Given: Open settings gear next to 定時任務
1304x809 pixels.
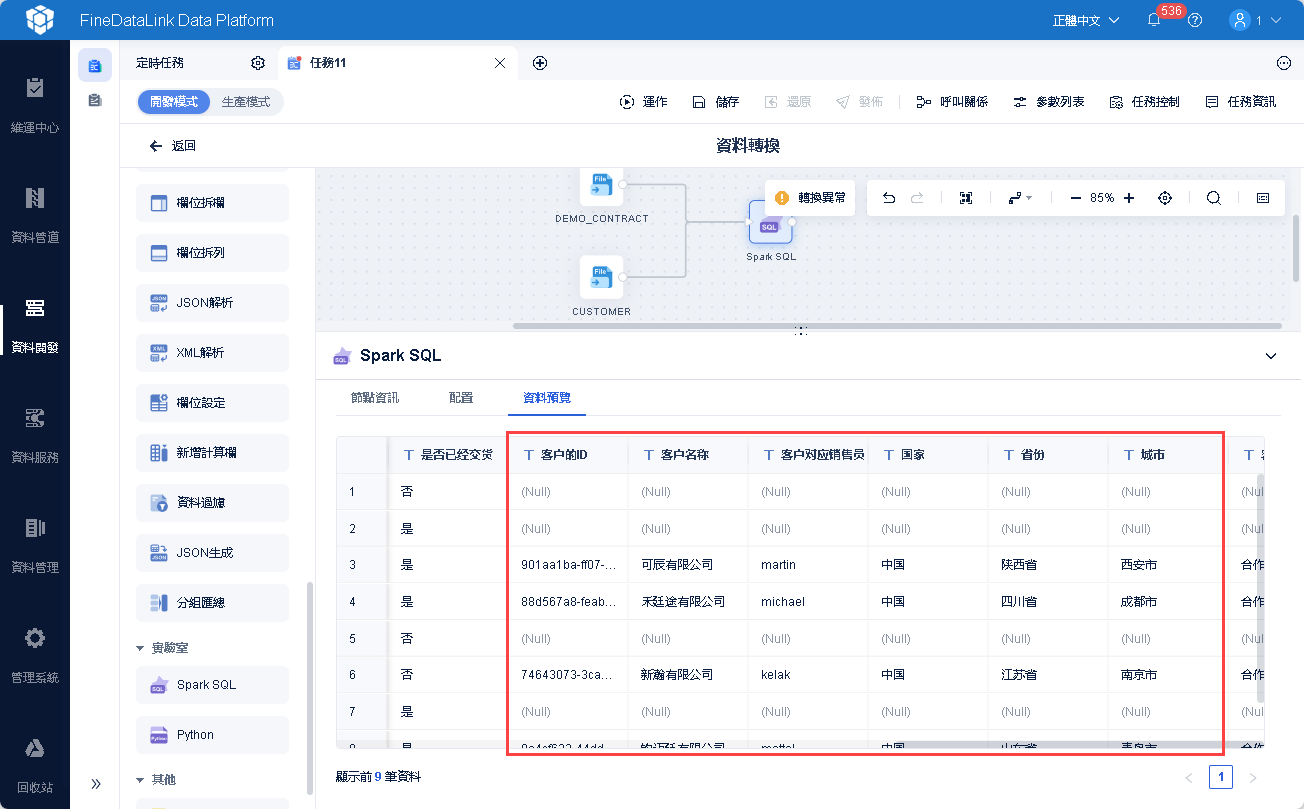Looking at the screenshot, I should point(258,63).
